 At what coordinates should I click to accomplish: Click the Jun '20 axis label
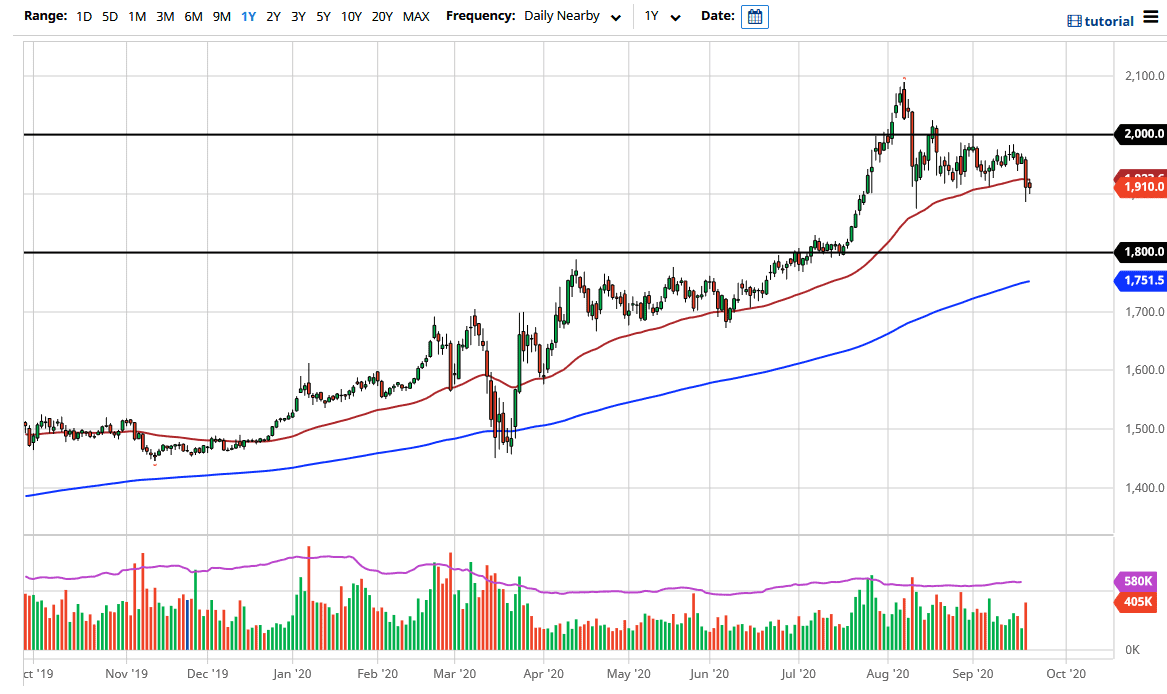pyautogui.click(x=709, y=674)
